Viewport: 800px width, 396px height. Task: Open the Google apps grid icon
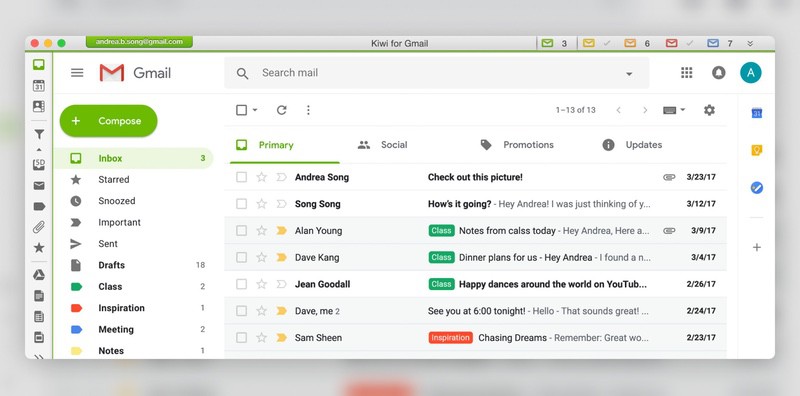(687, 72)
